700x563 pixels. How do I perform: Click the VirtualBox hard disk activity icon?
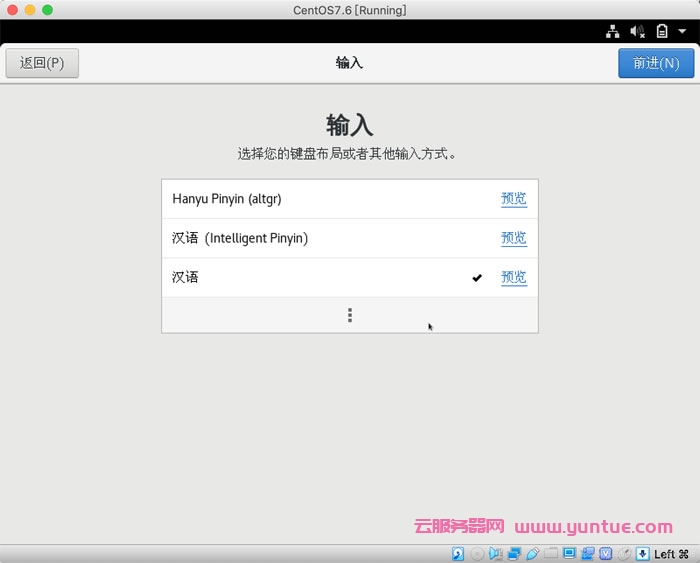[x=459, y=554]
